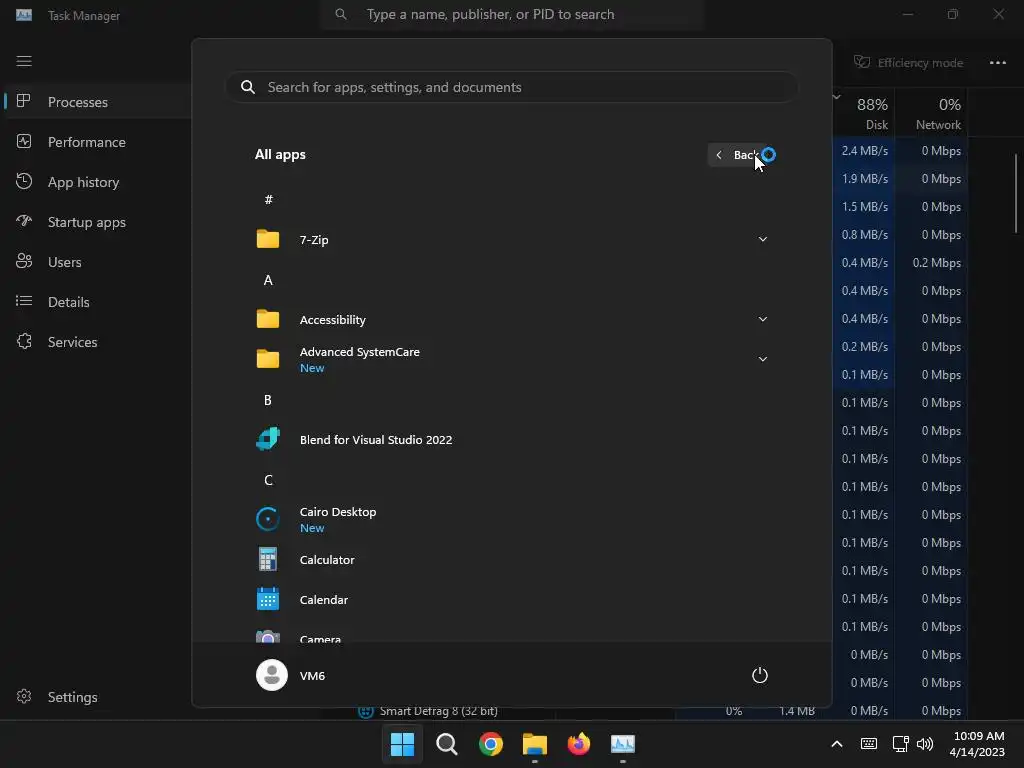Screen dimensions: 1024x768
Task: Expand the 7-Zip folder chevron
Action: (x=763, y=239)
